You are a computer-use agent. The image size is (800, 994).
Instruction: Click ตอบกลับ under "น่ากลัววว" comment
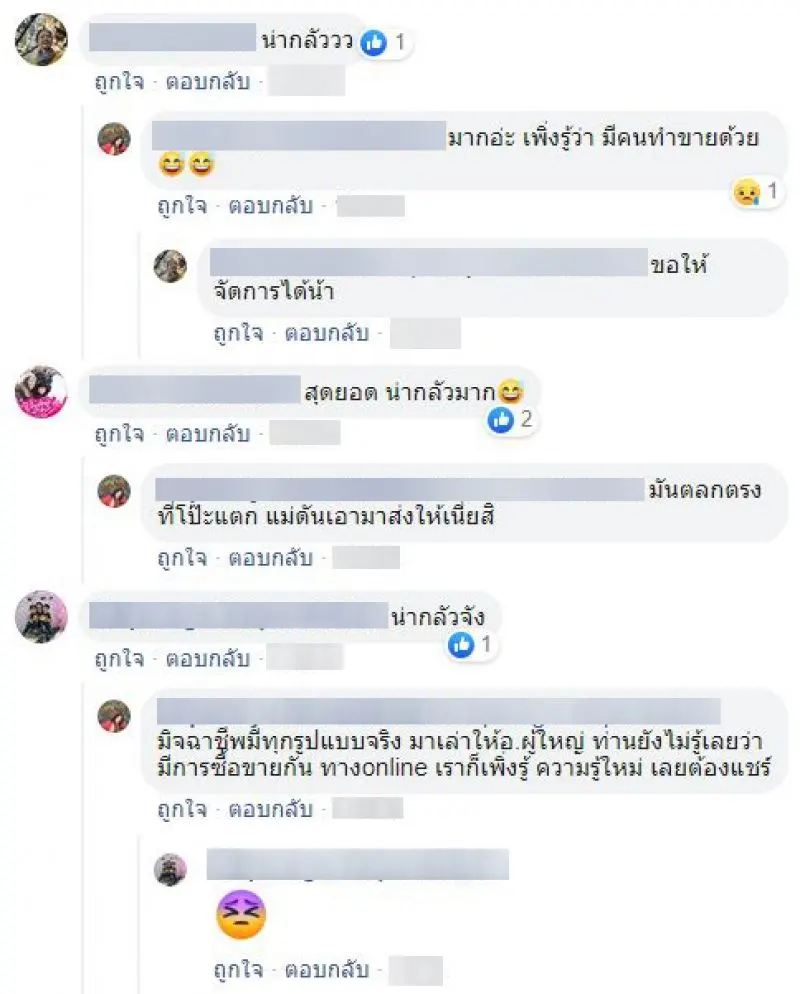208,82
